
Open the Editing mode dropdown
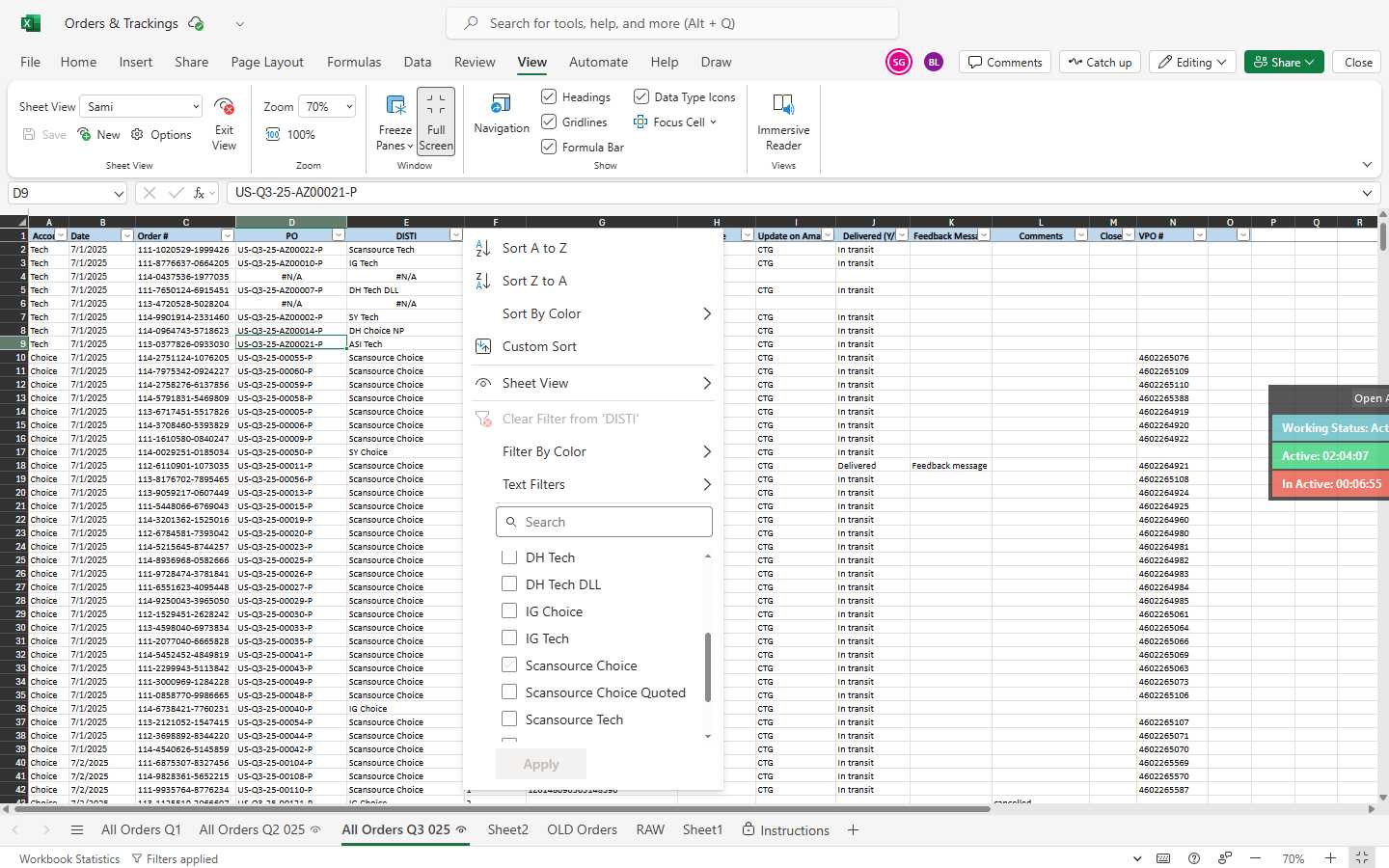tap(1192, 62)
